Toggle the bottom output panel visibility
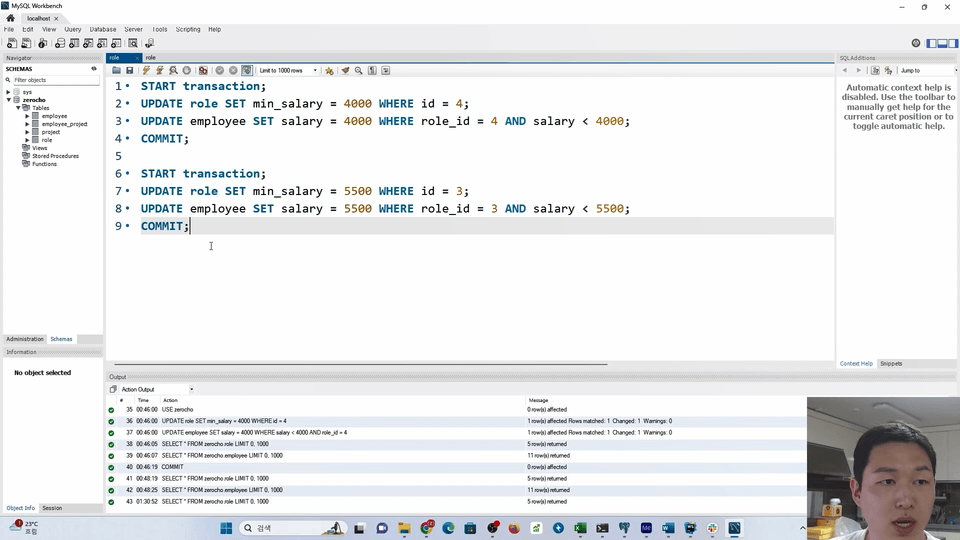Screen dimensions: 960x540 pos(942,43)
